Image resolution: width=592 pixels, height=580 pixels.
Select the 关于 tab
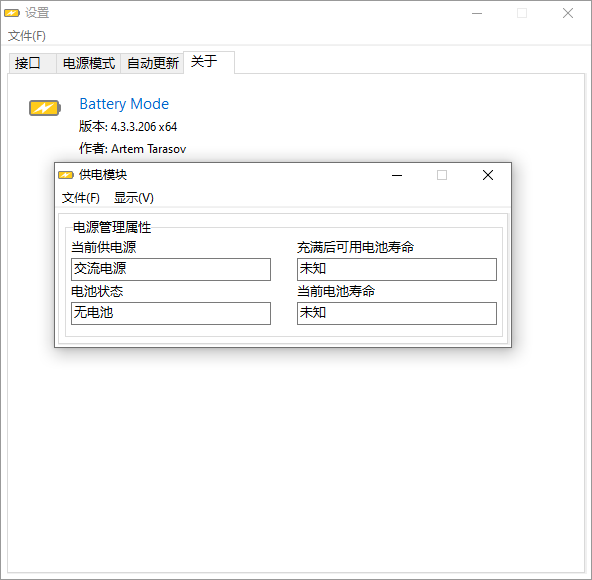click(x=209, y=62)
